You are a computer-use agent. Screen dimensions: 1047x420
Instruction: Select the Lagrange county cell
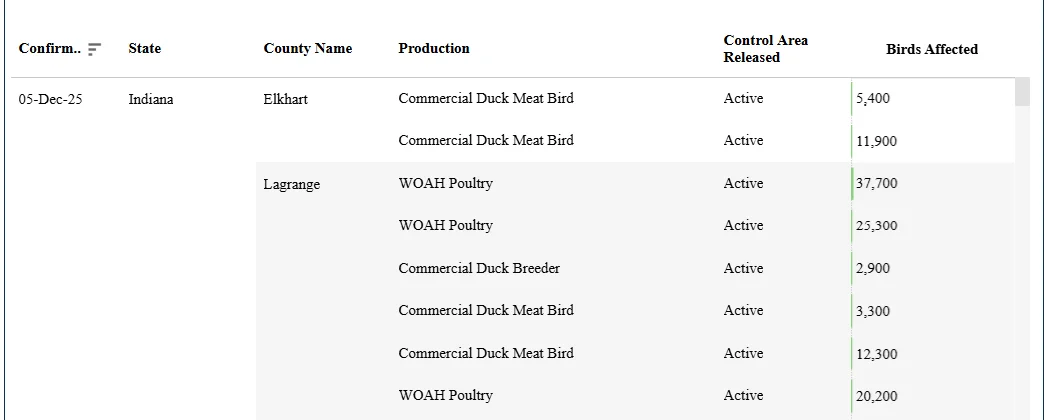point(292,184)
